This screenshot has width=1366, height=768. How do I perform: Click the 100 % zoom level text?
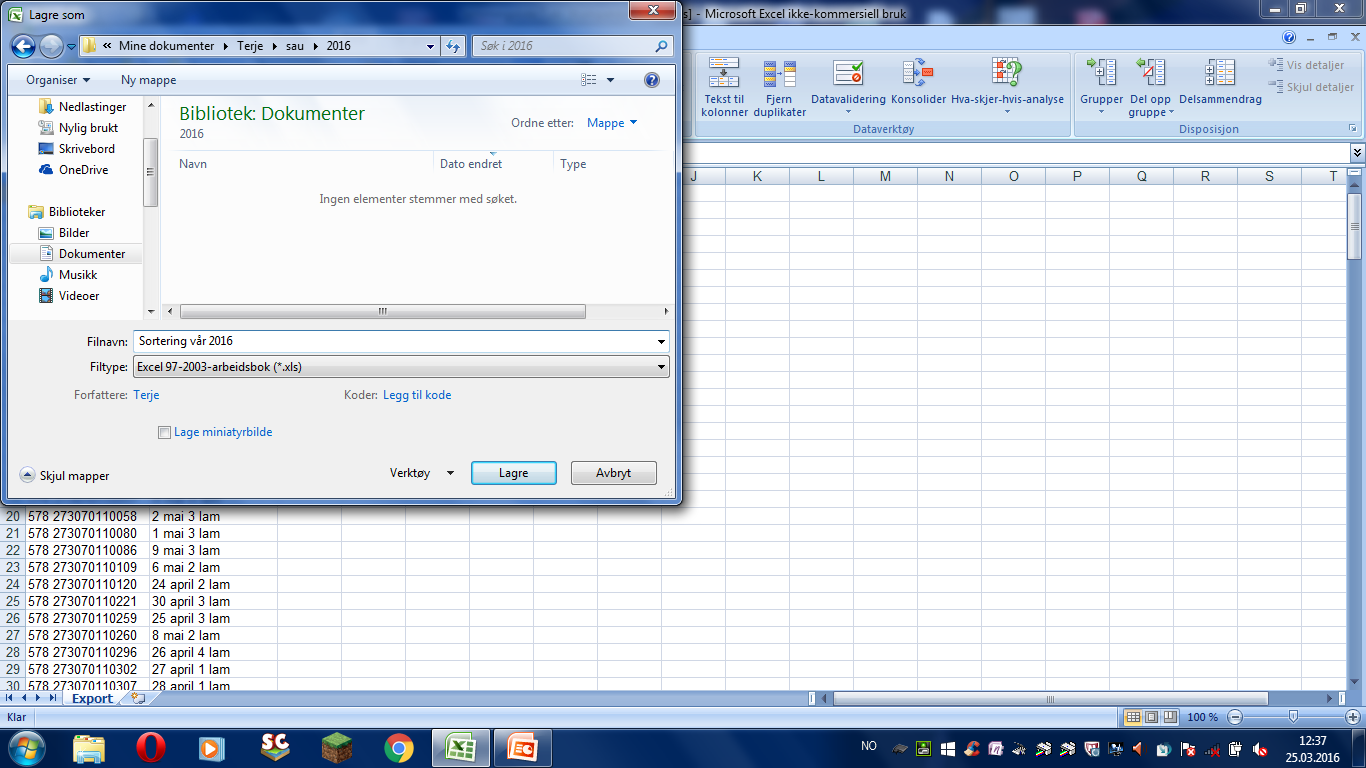pos(1202,717)
